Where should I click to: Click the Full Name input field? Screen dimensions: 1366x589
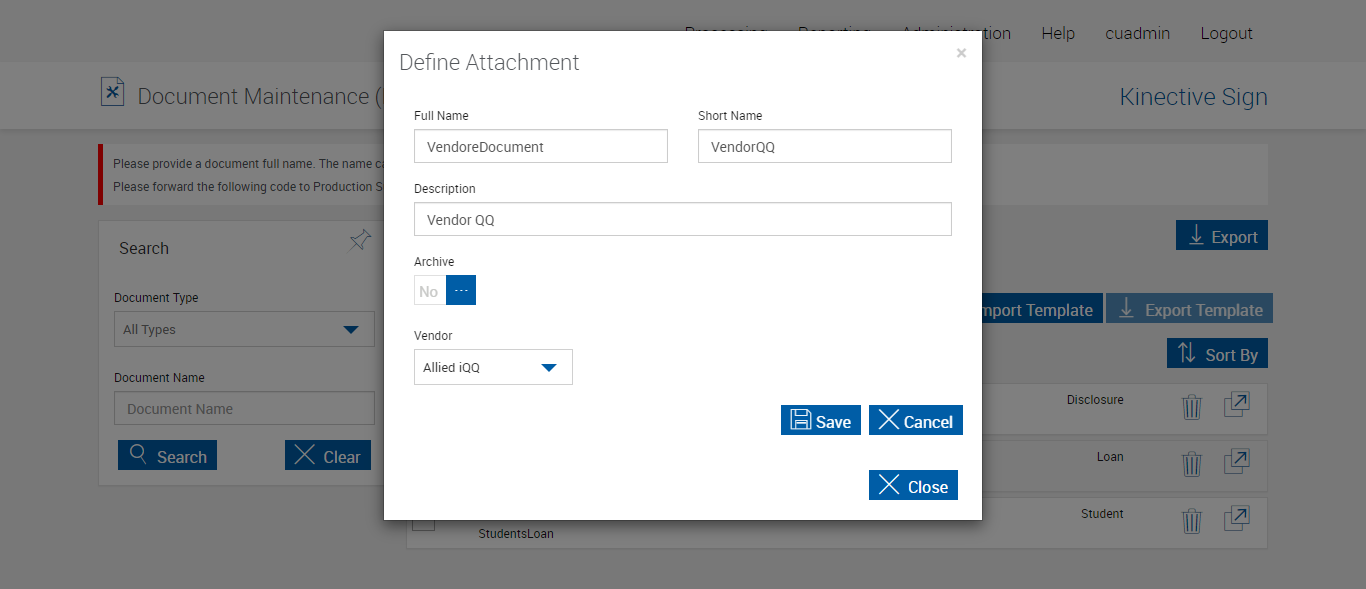(x=540, y=146)
